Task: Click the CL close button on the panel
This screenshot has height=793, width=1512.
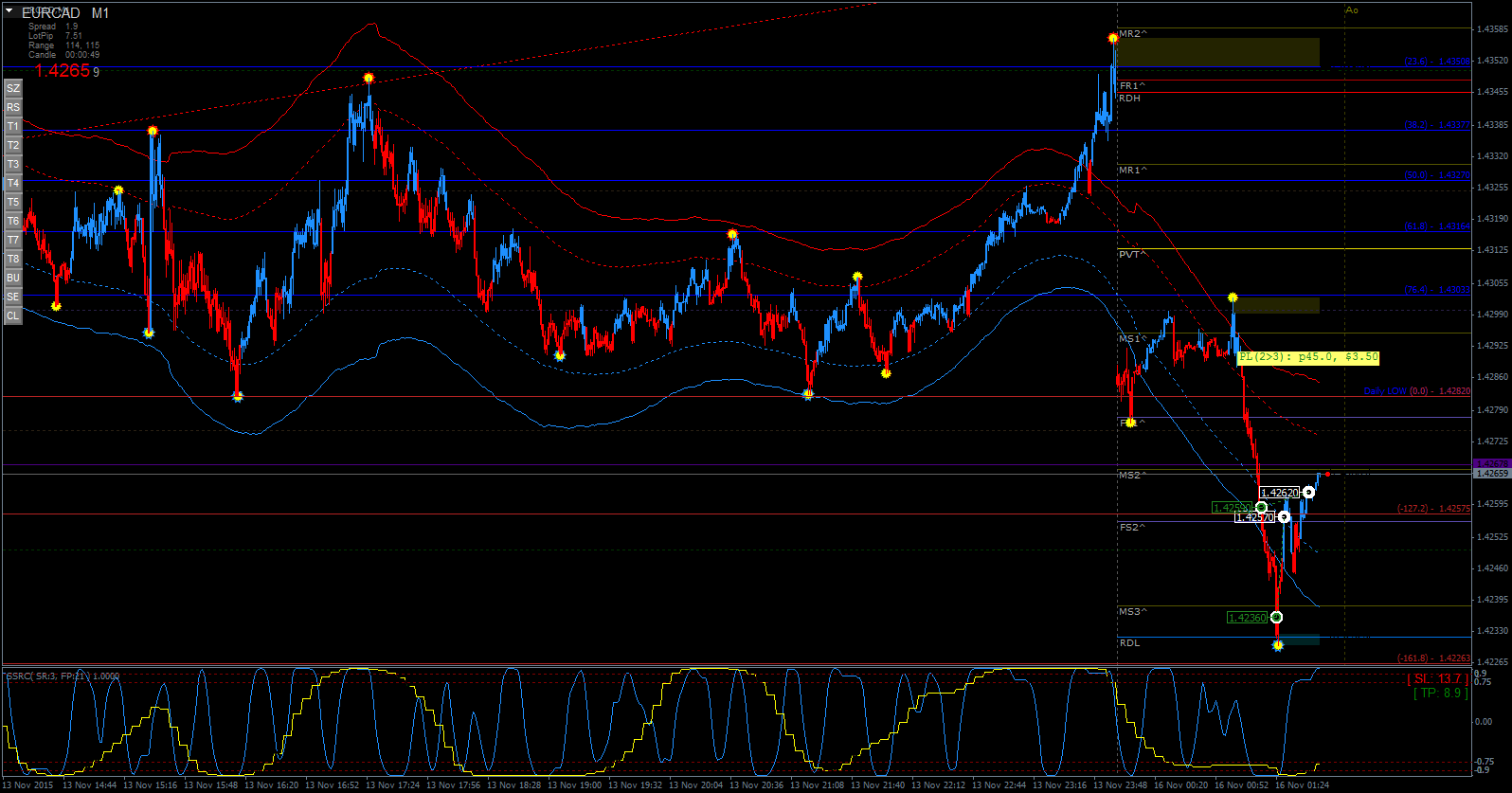Action: point(13,315)
